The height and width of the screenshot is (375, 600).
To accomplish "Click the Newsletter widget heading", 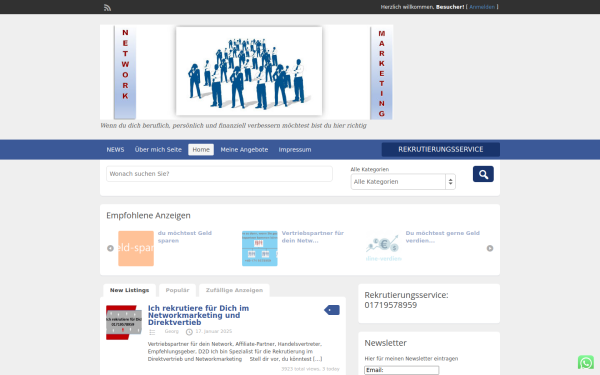I will point(385,343).
